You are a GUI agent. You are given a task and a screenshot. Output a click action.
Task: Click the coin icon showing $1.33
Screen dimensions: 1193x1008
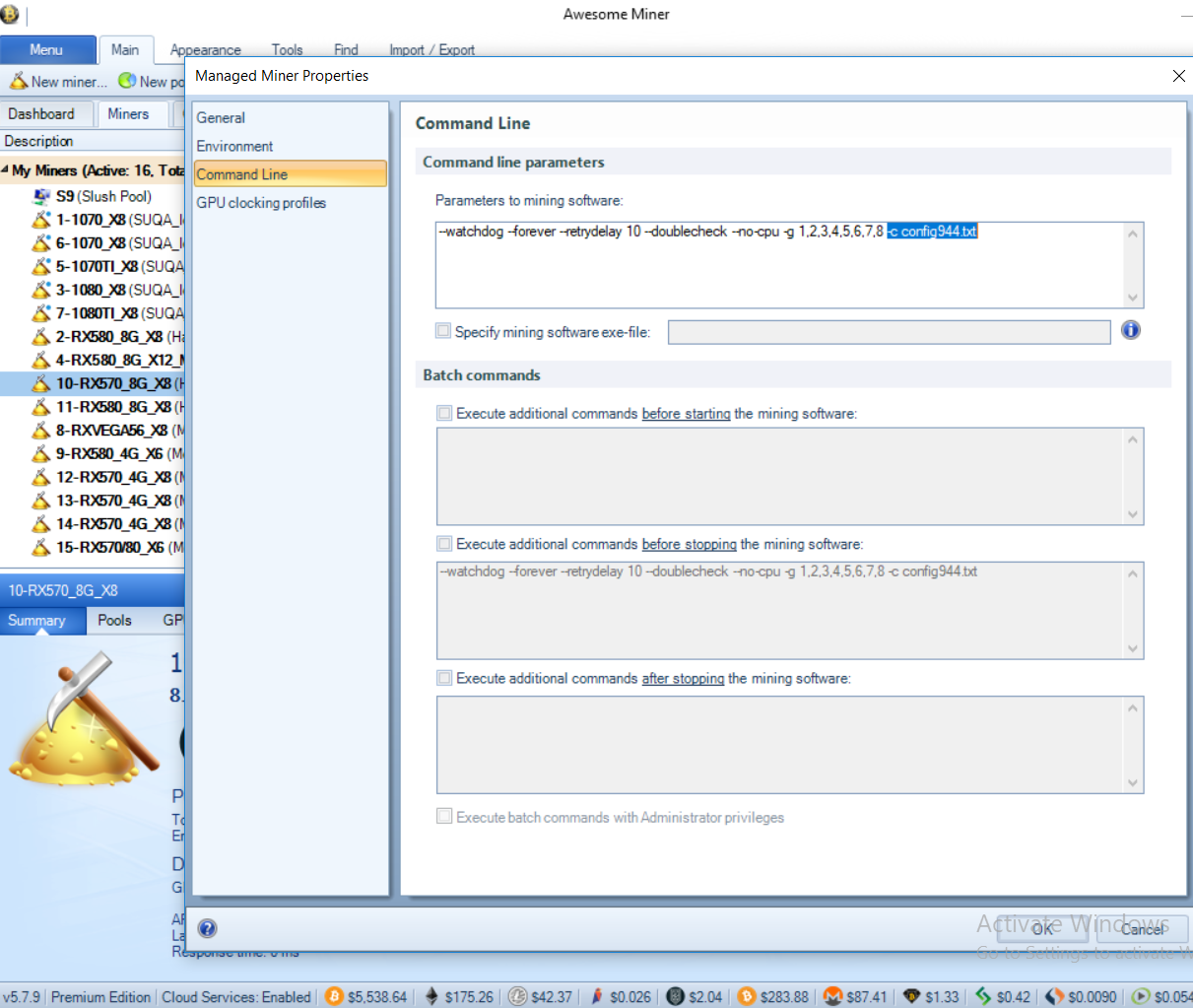click(x=911, y=996)
